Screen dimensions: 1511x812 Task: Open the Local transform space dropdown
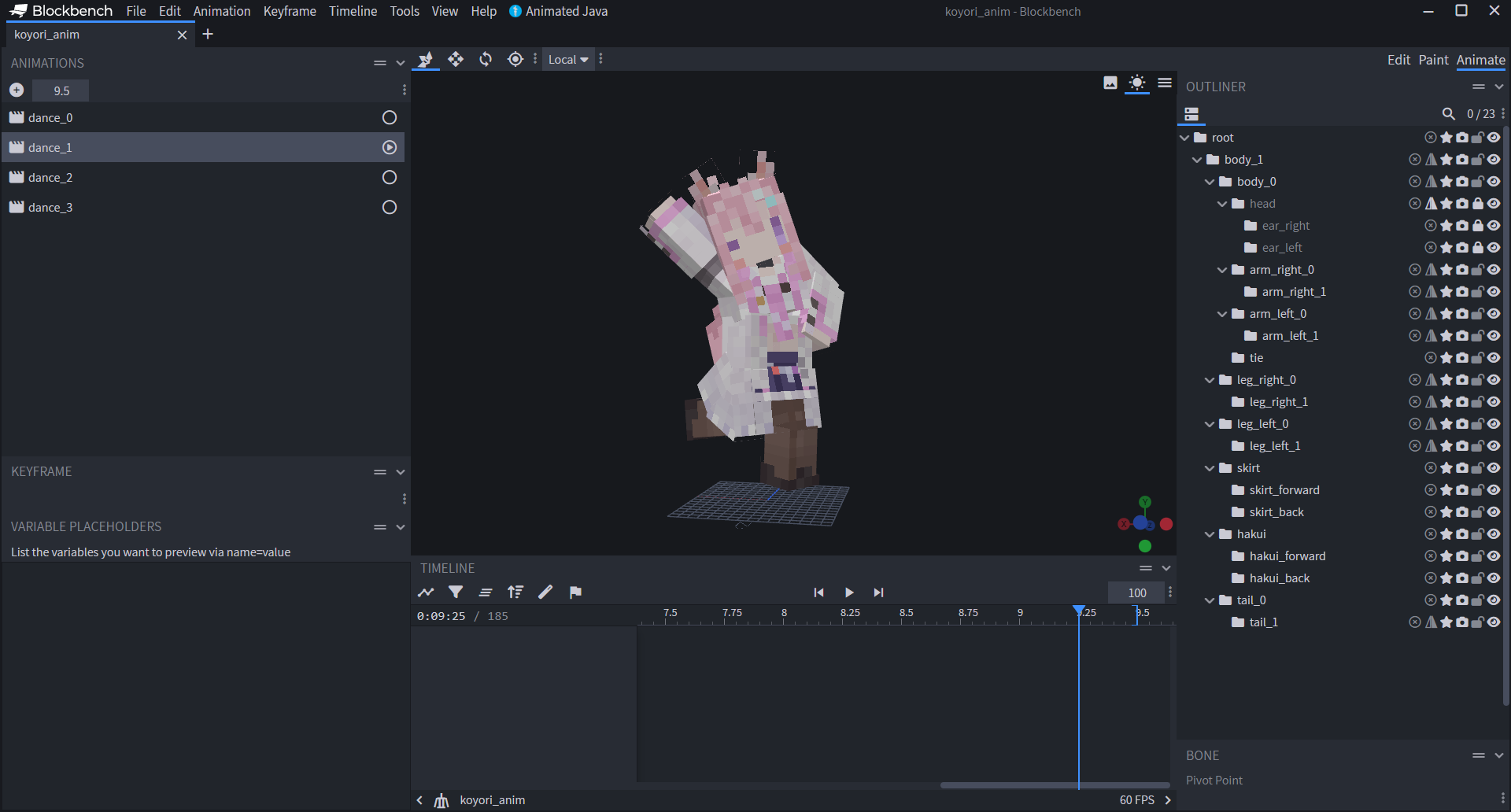point(568,59)
